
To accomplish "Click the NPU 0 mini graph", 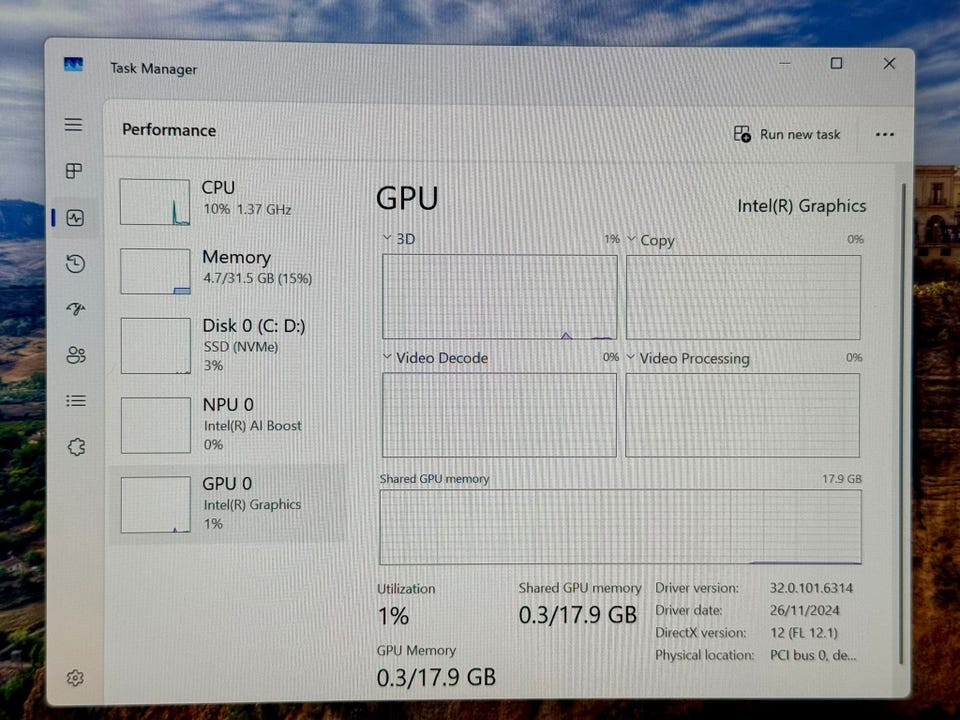I will pos(156,425).
